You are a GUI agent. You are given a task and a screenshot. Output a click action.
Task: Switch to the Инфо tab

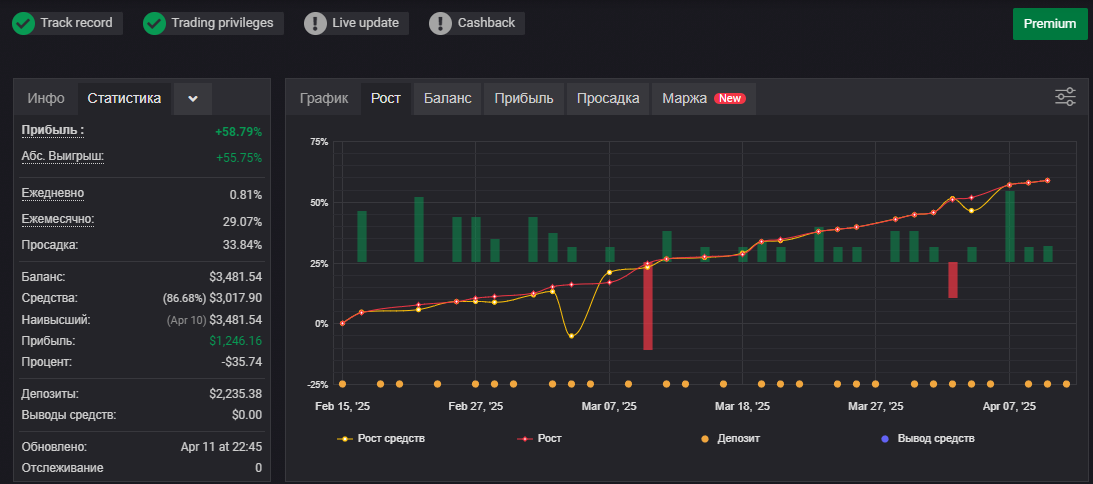(46, 98)
